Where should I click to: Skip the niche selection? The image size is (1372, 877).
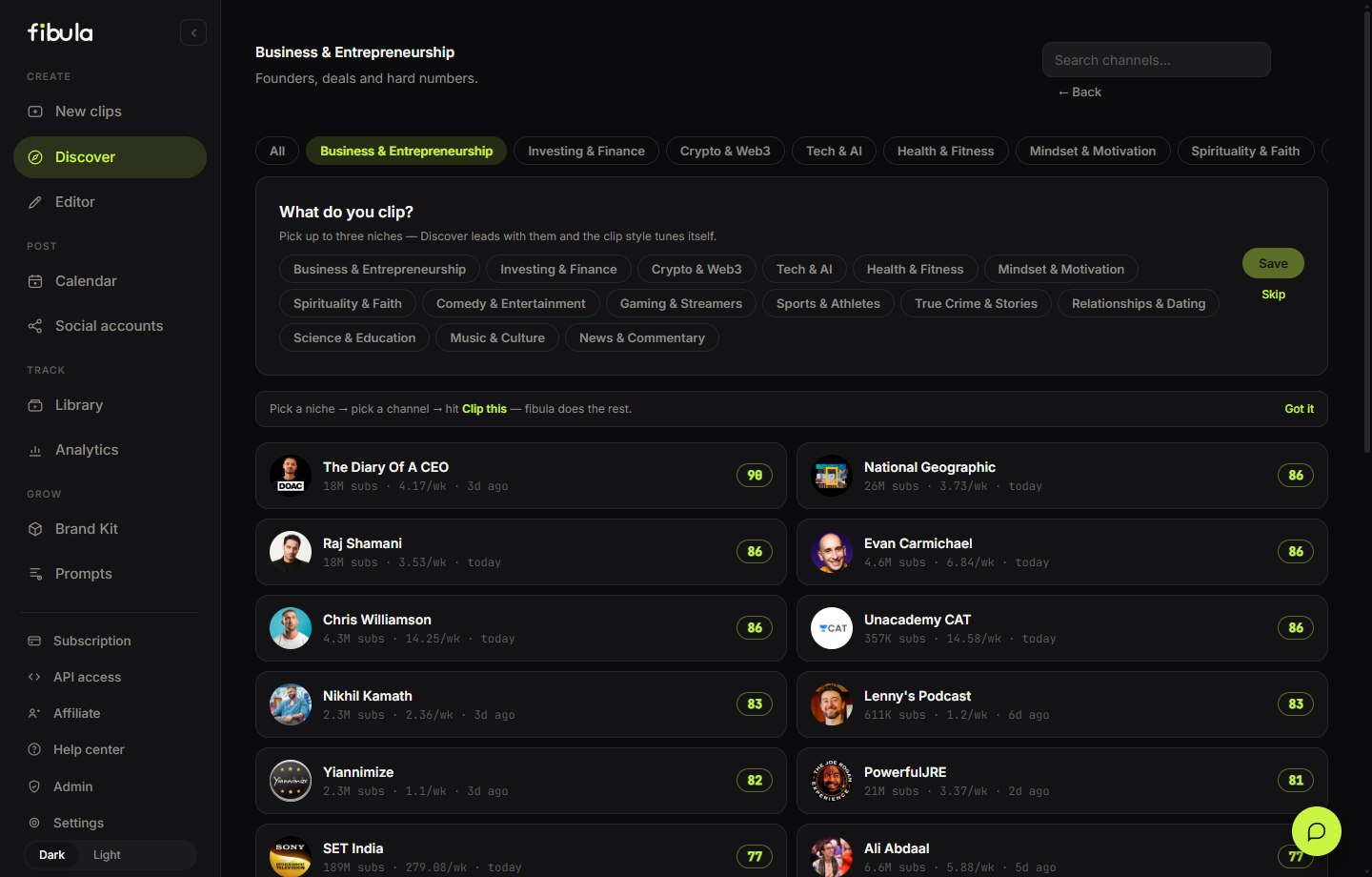click(1273, 295)
